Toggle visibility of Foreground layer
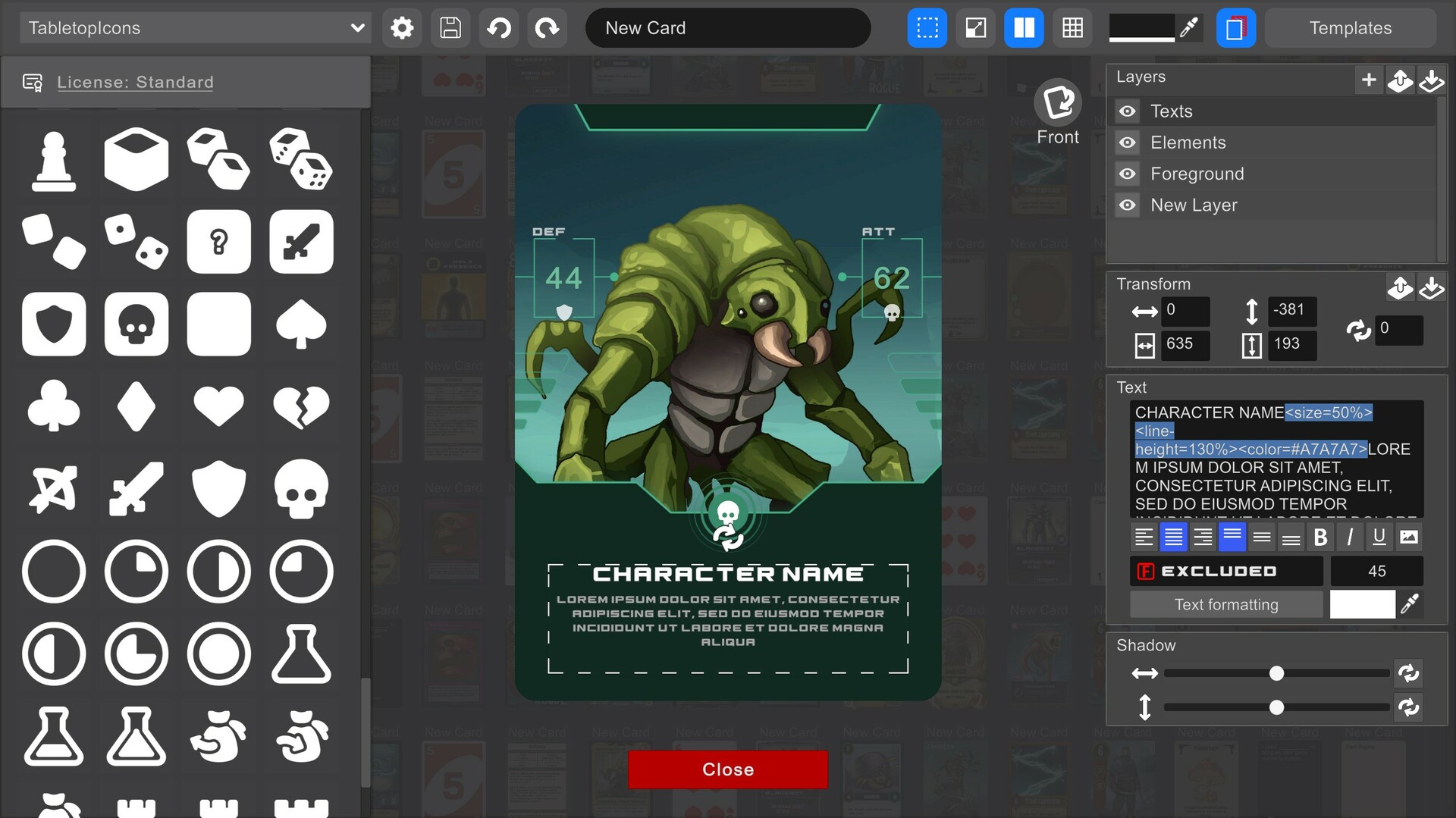This screenshot has height=818, width=1456. [1128, 174]
